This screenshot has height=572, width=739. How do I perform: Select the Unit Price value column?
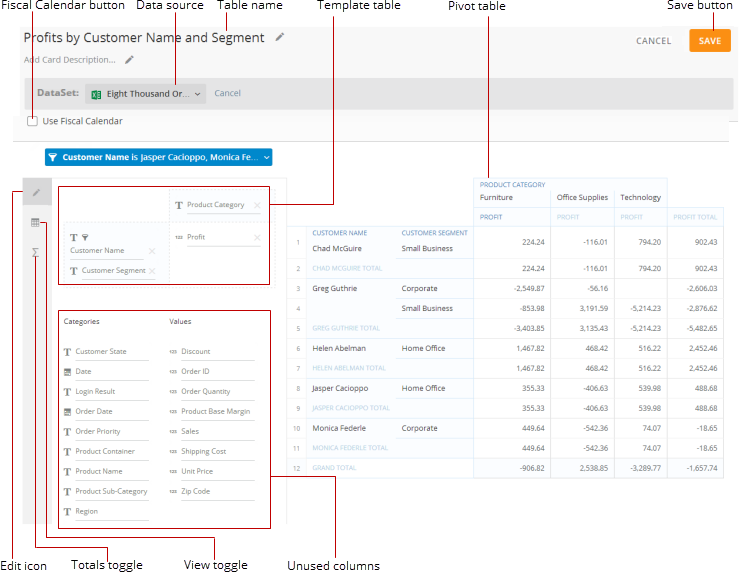pos(197,471)
